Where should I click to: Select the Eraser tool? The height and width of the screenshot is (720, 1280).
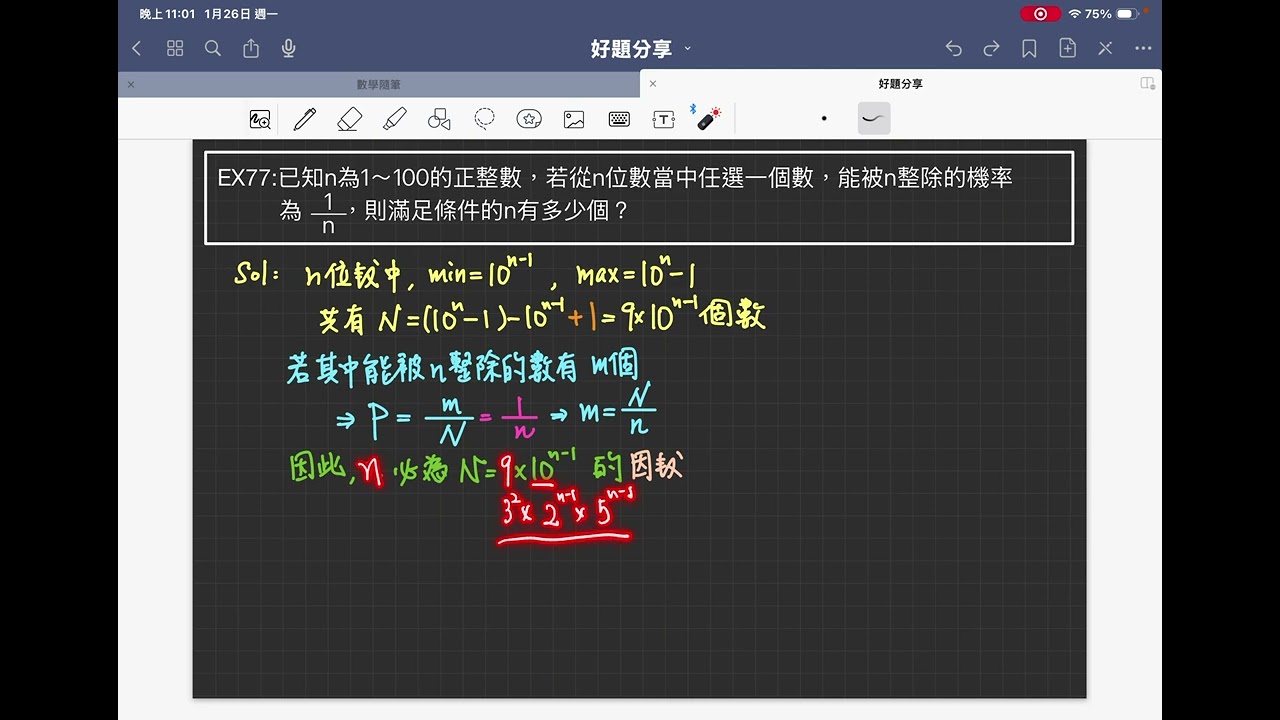click(x=349, y=120)
